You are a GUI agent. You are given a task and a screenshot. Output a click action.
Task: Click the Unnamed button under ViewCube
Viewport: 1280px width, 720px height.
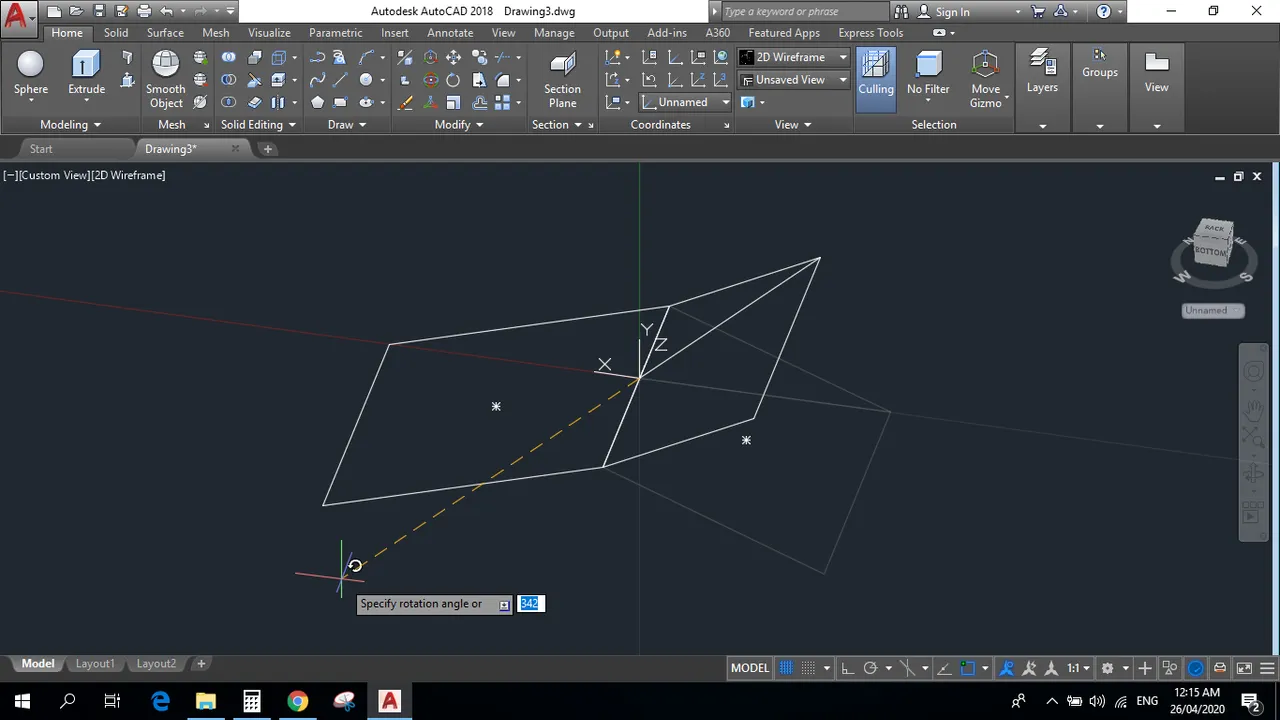click(1213, 311)
